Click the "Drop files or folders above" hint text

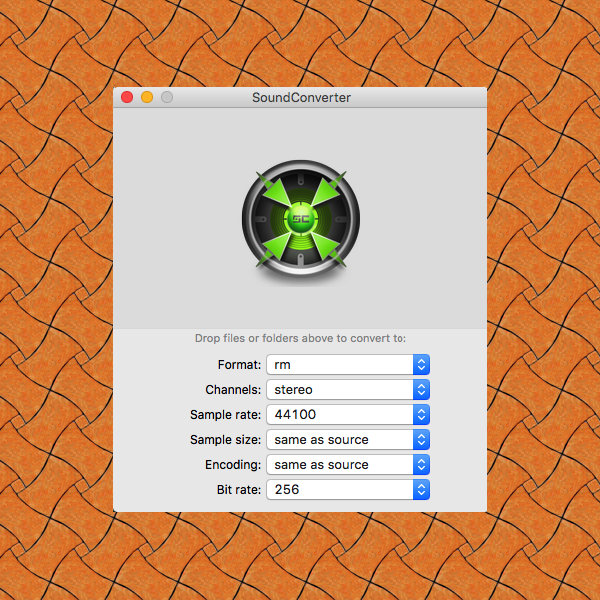coord(300,338)
